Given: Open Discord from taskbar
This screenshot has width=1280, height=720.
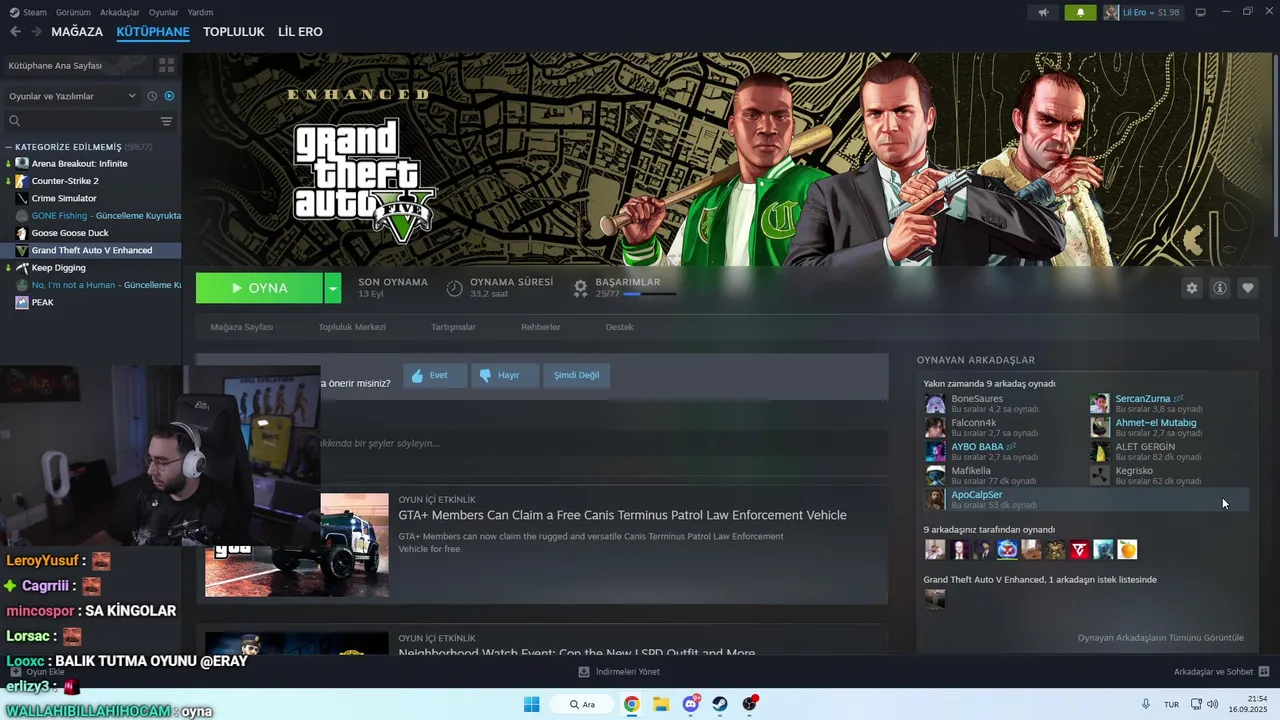Looking at the screenshot, I should (691, 704).
